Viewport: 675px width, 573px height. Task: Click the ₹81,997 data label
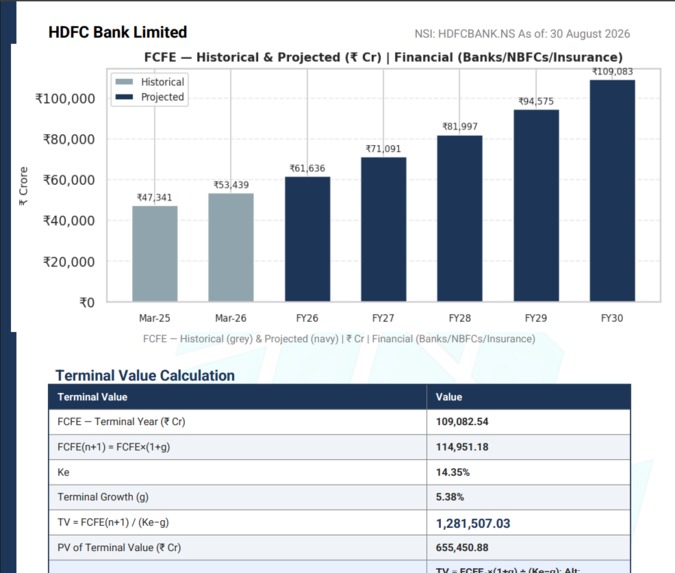pos(460,127)
